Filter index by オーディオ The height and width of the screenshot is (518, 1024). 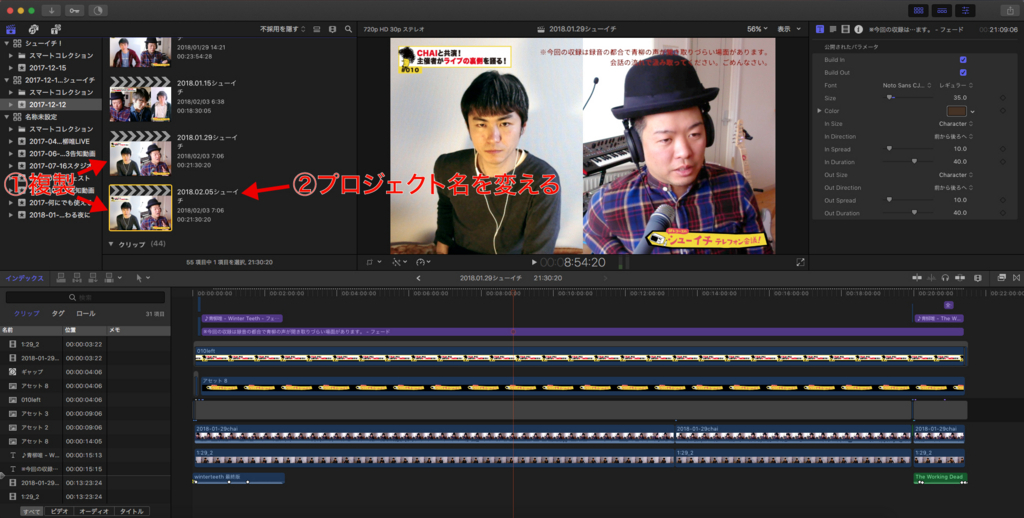point(93,511)
